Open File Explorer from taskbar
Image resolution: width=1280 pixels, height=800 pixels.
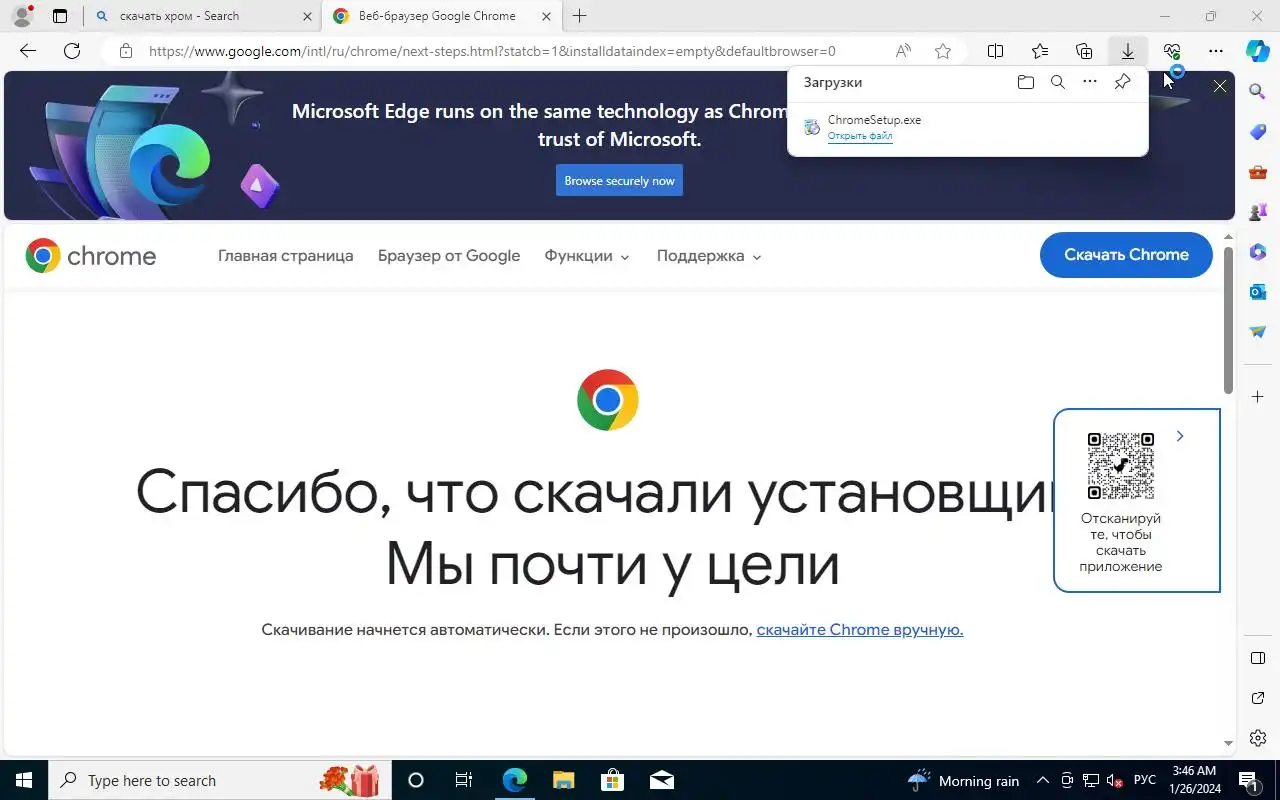click(563, 780)
